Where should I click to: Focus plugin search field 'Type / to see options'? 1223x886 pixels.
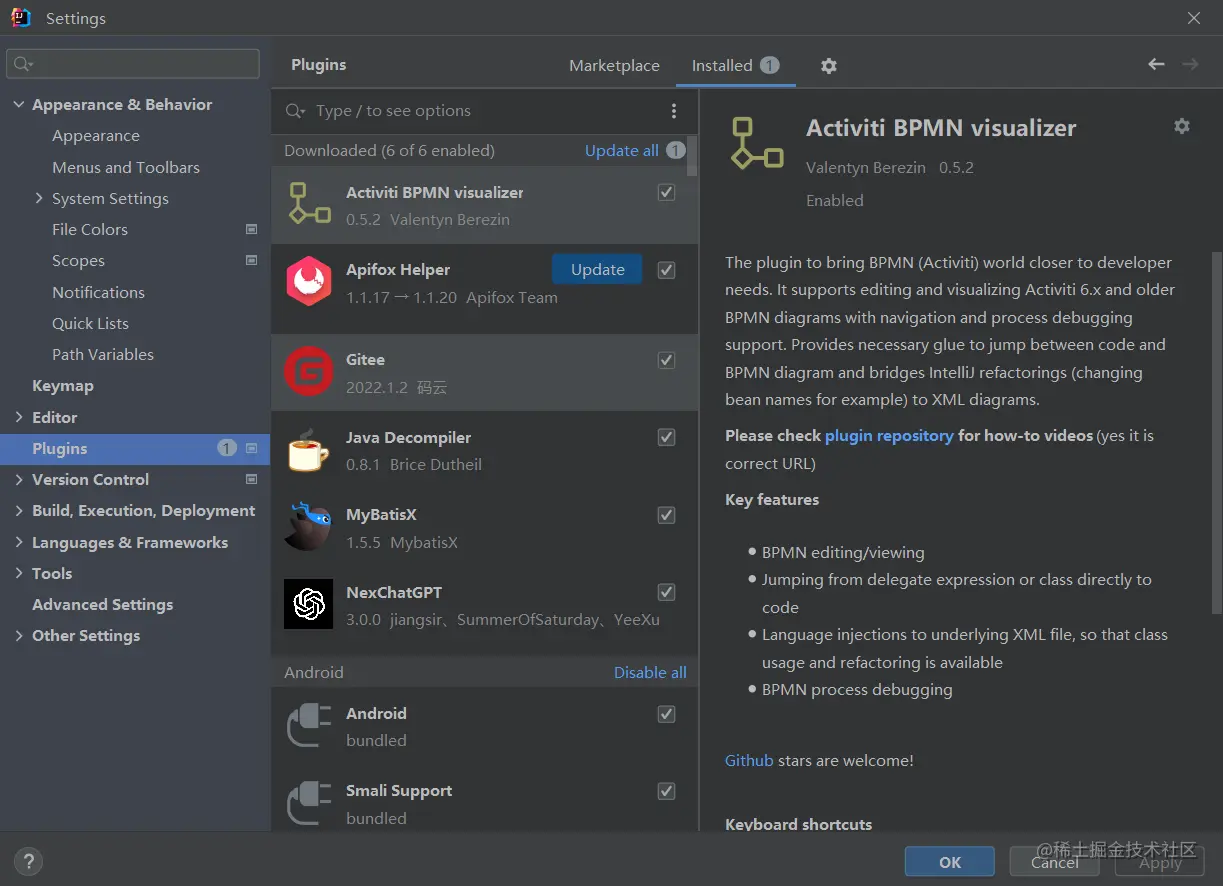[x=470, y=111]
